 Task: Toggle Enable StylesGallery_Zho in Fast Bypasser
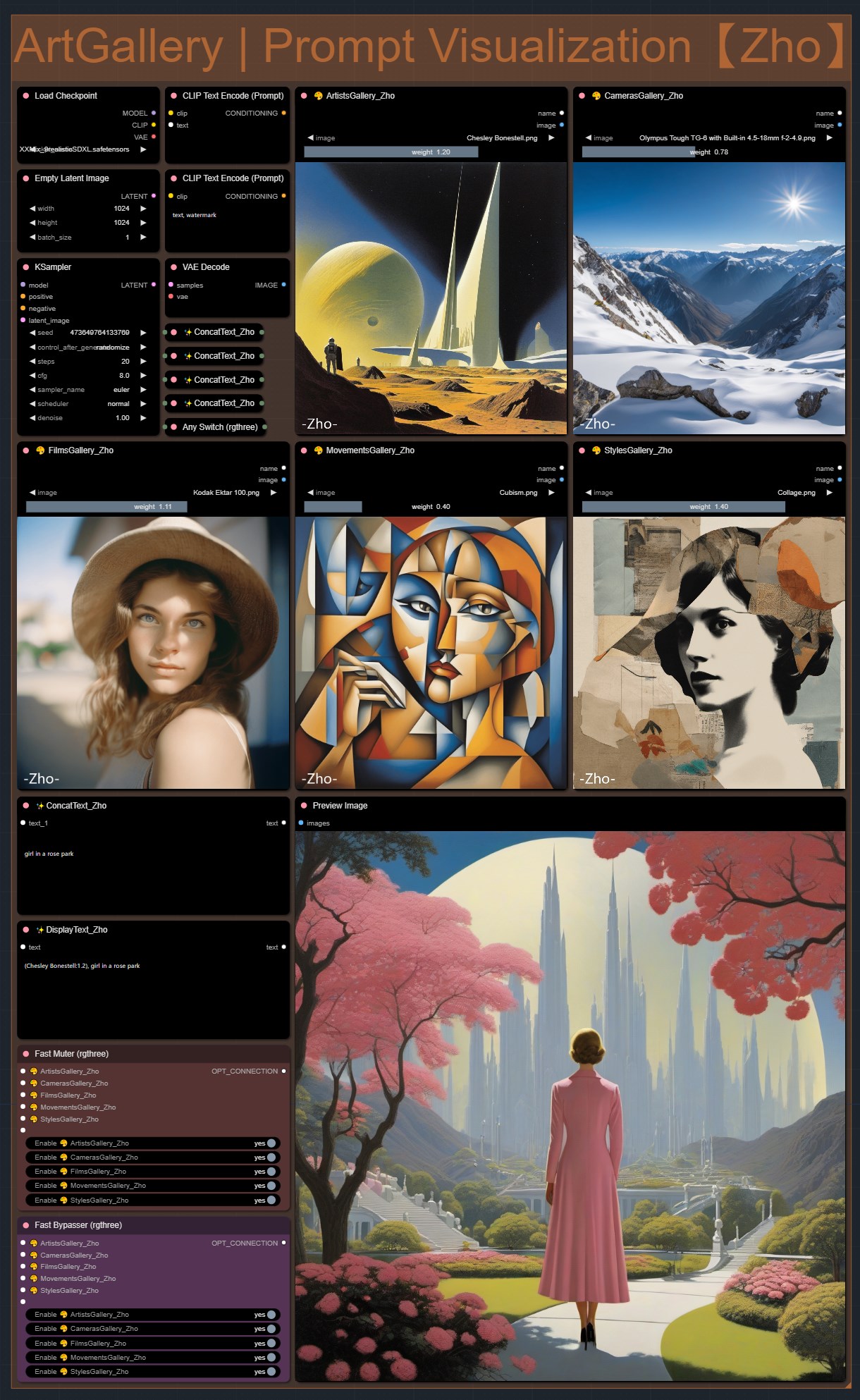point(153,1372)
